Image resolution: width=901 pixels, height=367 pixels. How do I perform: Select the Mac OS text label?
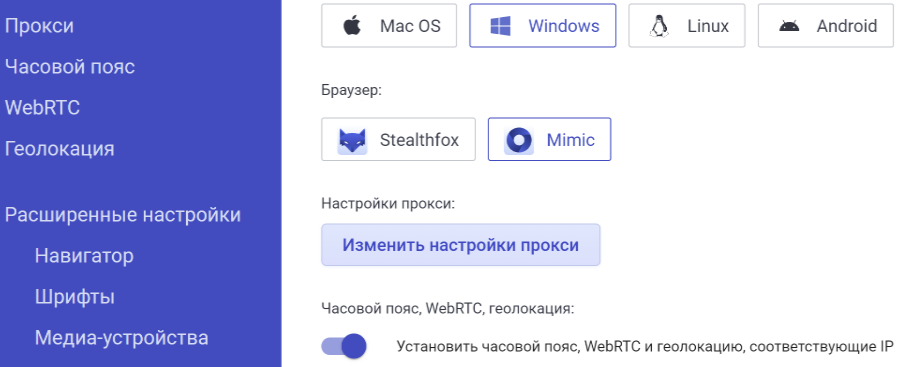[410, 26]
